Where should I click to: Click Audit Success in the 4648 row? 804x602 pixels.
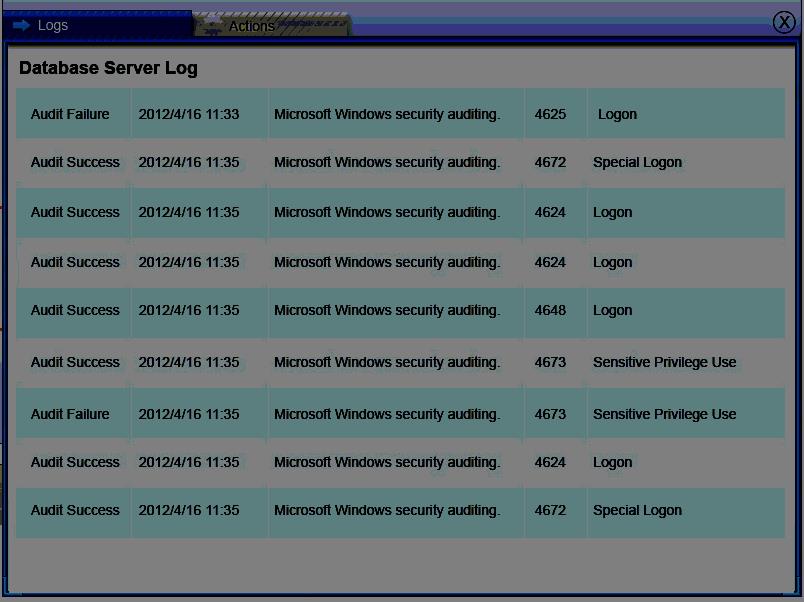pos(75,310)
